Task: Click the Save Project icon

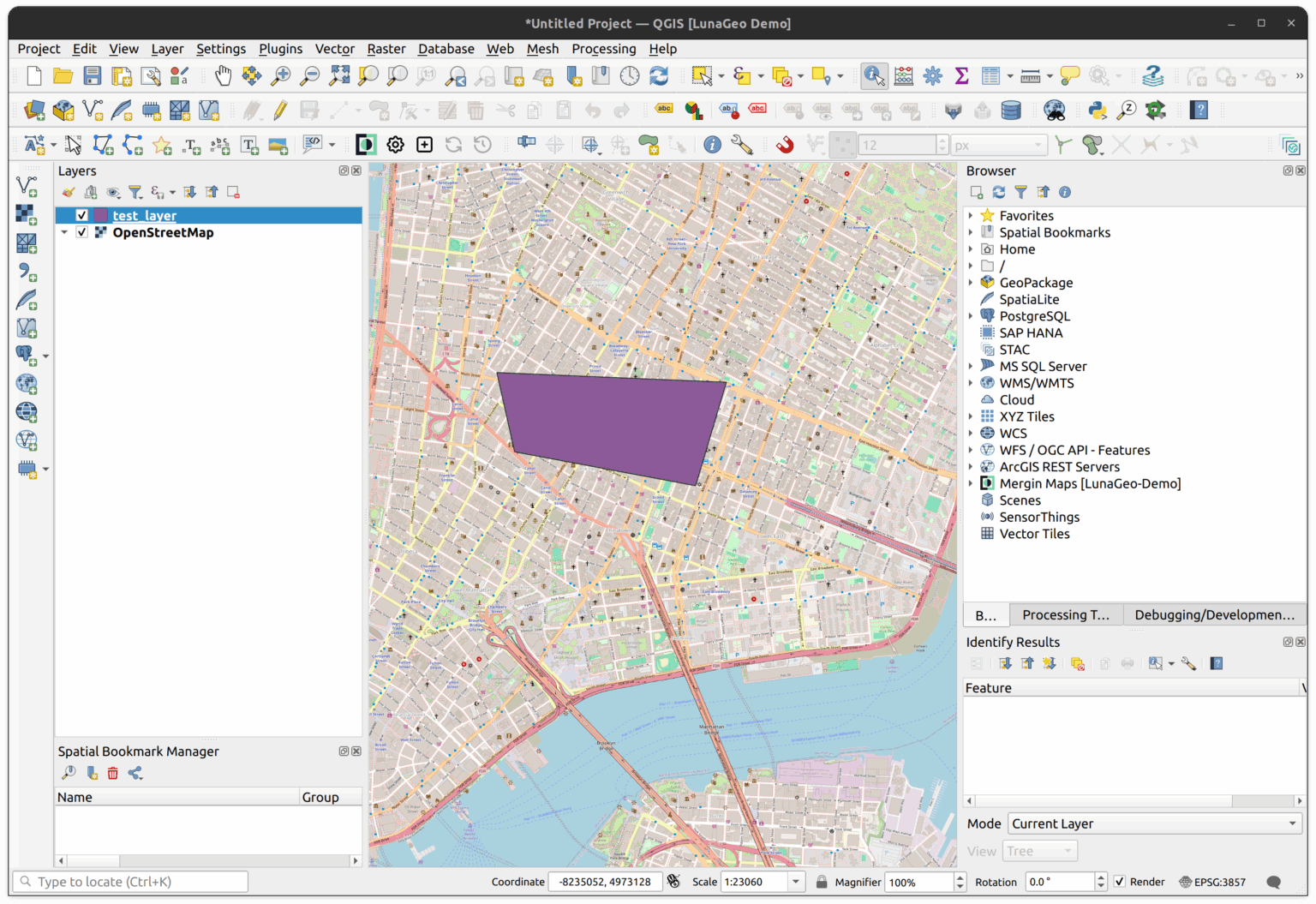Action: click(x=93, y=76)
